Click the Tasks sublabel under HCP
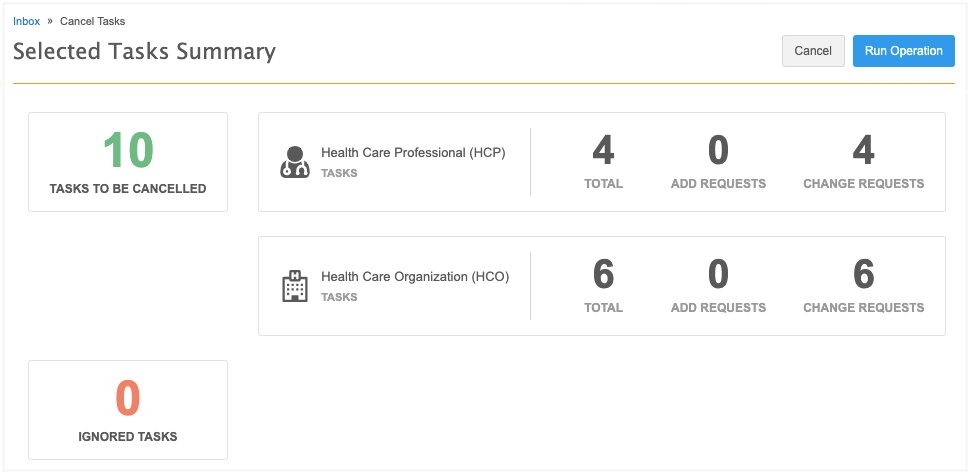The width and height of the screenshot is (970, 474). (339, 173)
